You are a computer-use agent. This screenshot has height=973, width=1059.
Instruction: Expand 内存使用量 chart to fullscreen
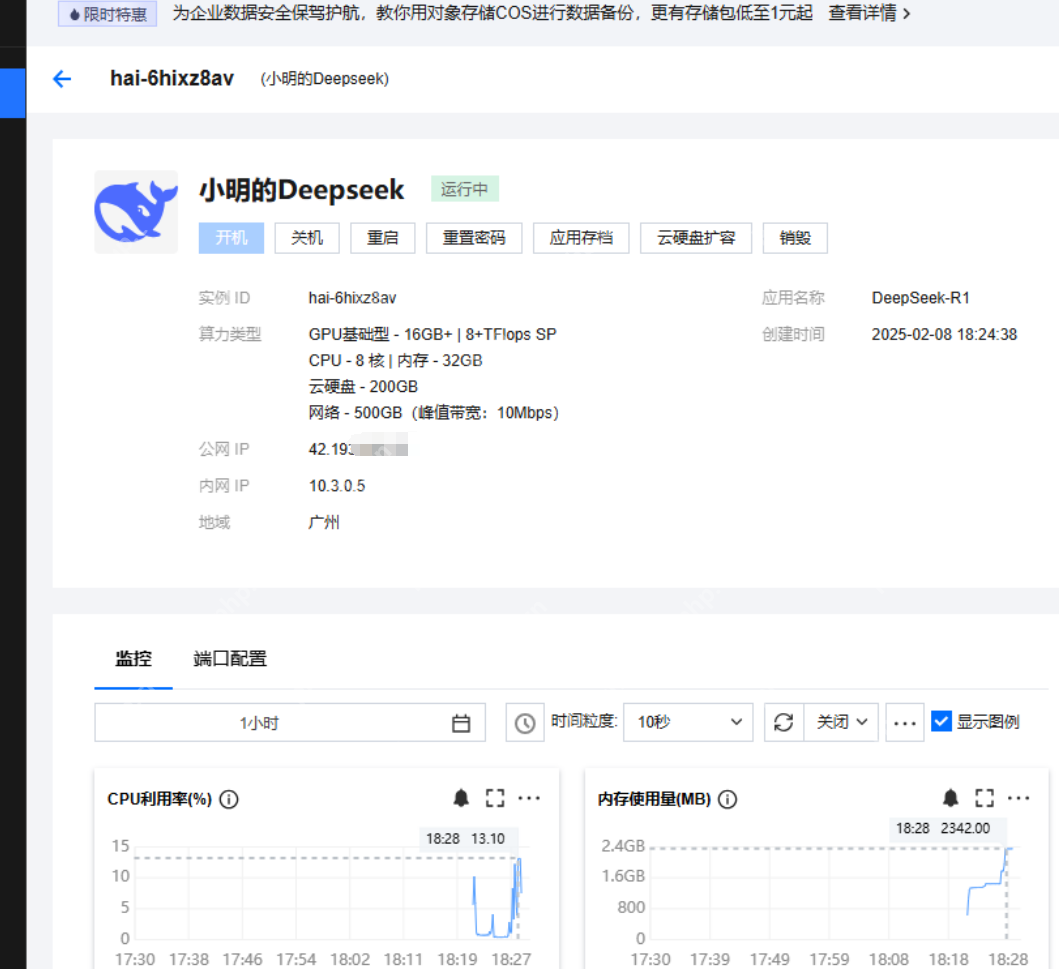(985, 798)
